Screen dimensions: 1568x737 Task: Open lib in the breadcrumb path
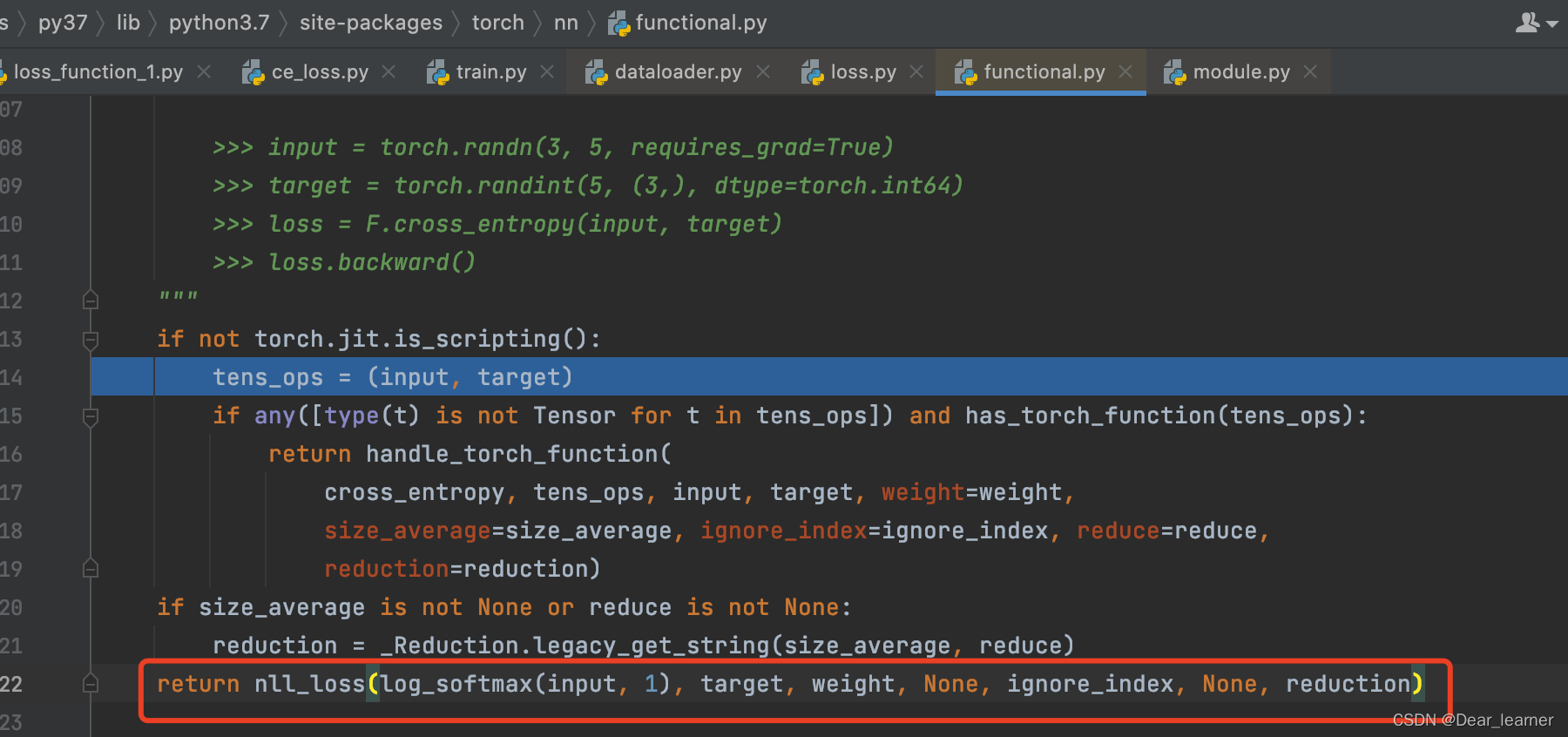click(x=128, y=23)
